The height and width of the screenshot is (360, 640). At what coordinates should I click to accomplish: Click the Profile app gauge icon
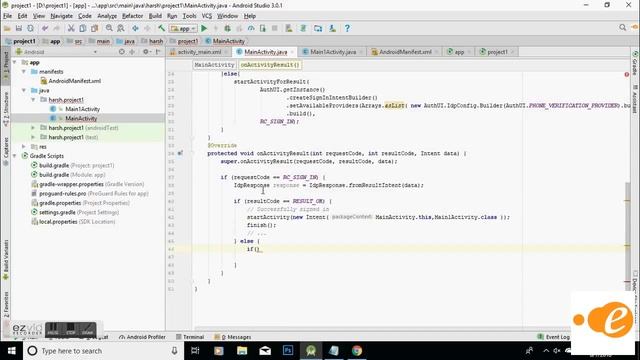[251, 28]
